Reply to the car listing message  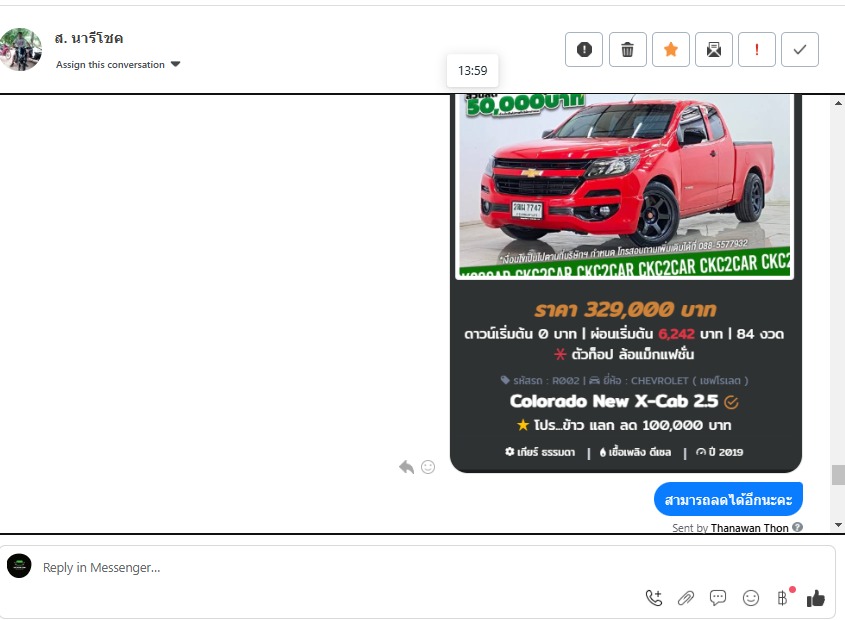coord(406,467)
